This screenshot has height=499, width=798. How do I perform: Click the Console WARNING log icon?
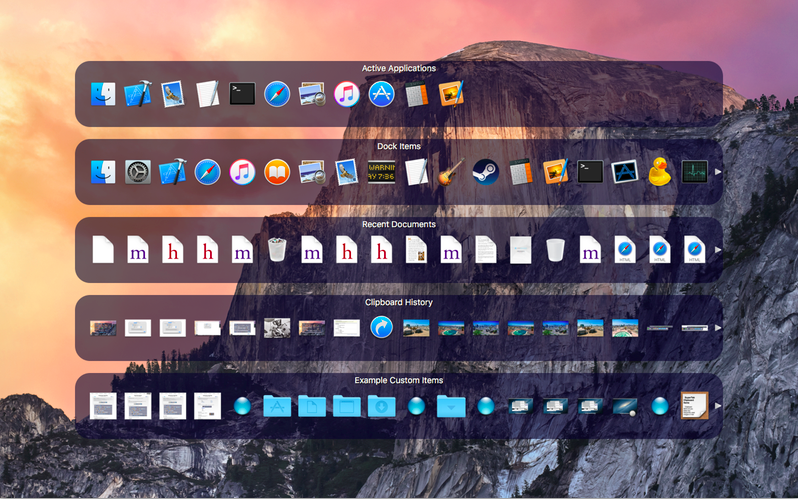(x=381, y=172)
